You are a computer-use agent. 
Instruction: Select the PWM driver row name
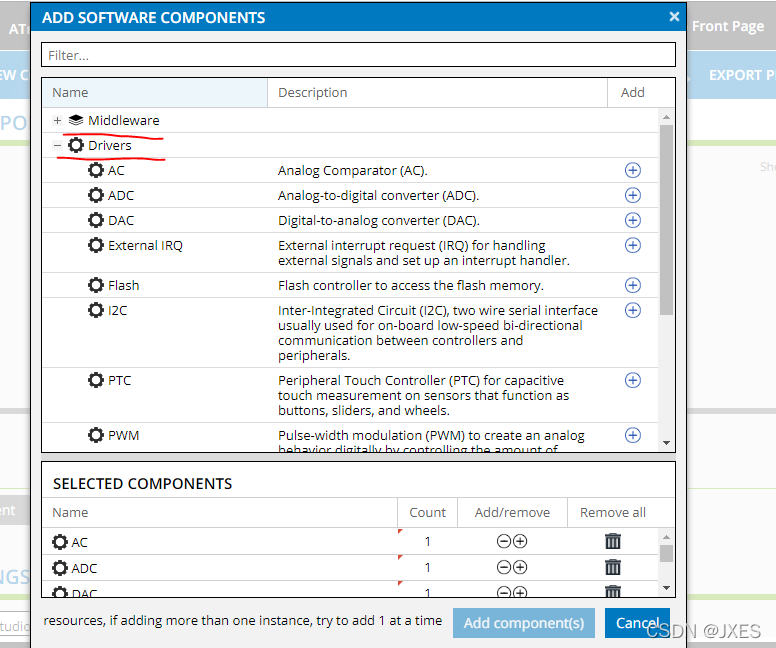[123, 435]
